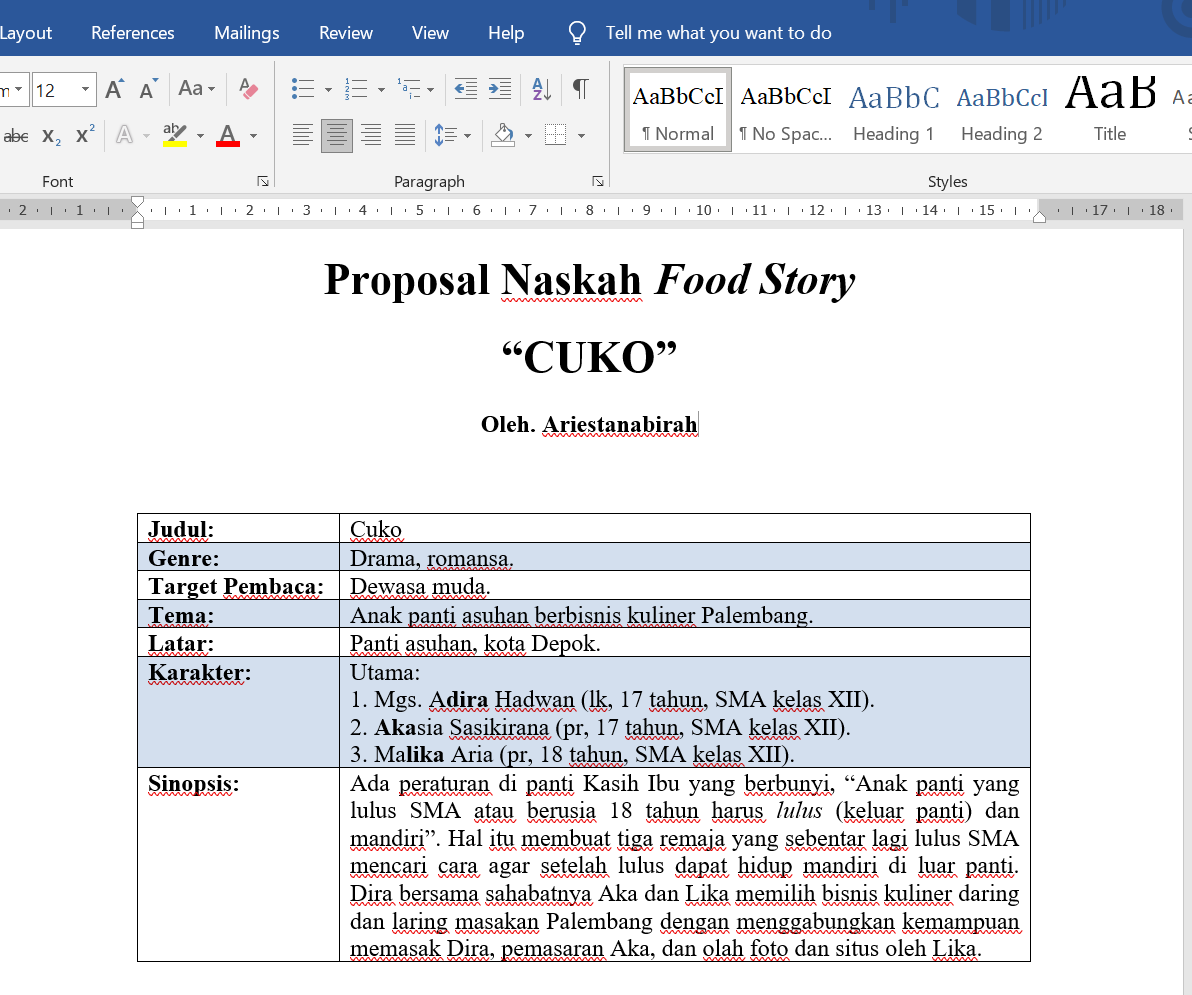Open line and paragraph spacing options
The height and width of the screenshot is (995, 1192).
pyautogui.click(x=445, y=136)
